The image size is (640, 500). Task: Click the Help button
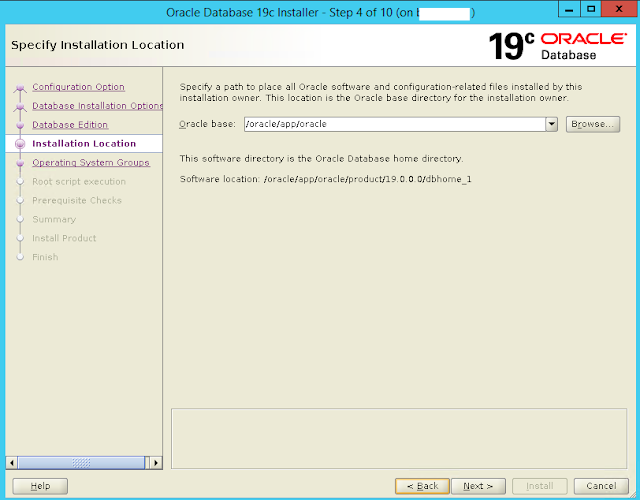(40, 486)
